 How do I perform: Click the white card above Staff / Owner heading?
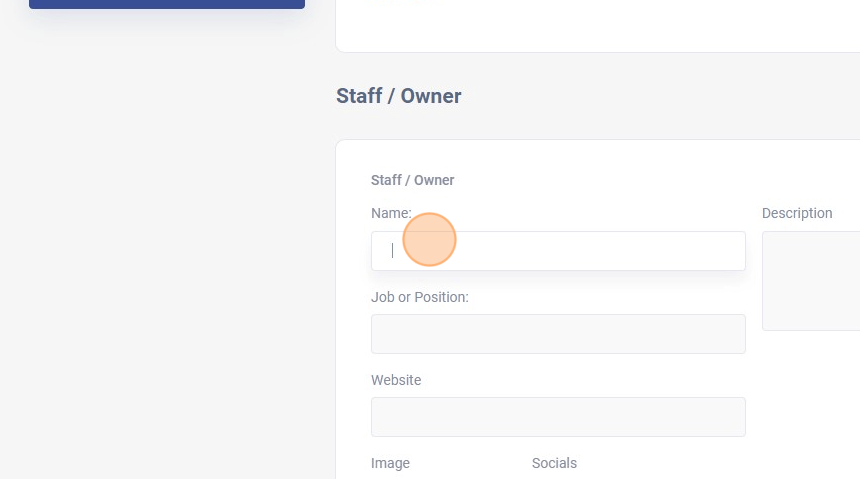pyautogui.click(x=600, y=25)
